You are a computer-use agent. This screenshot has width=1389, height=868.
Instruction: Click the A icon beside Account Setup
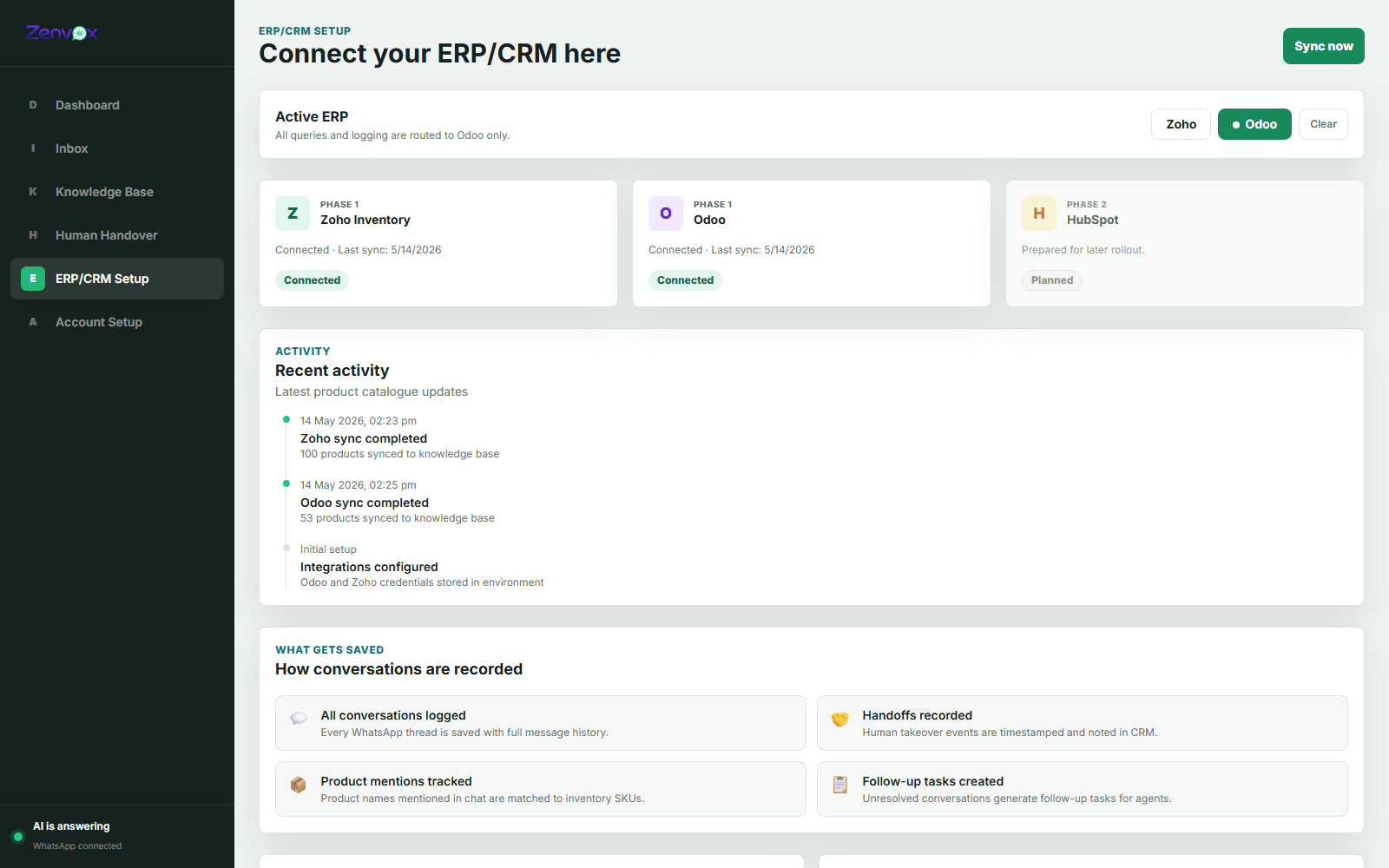pyautogui.click(x=33, y=322)
